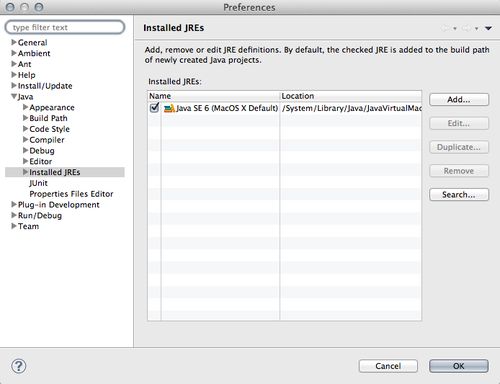Expand the Help preferences category

point(14,75)
